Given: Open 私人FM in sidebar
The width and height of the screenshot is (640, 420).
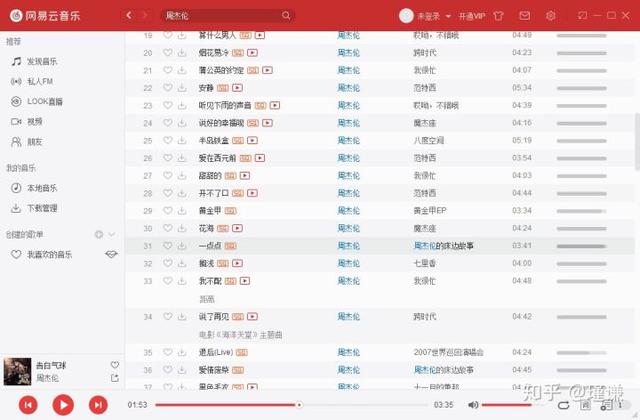Looking at the screenshot, I should click(x=32, y=81).
